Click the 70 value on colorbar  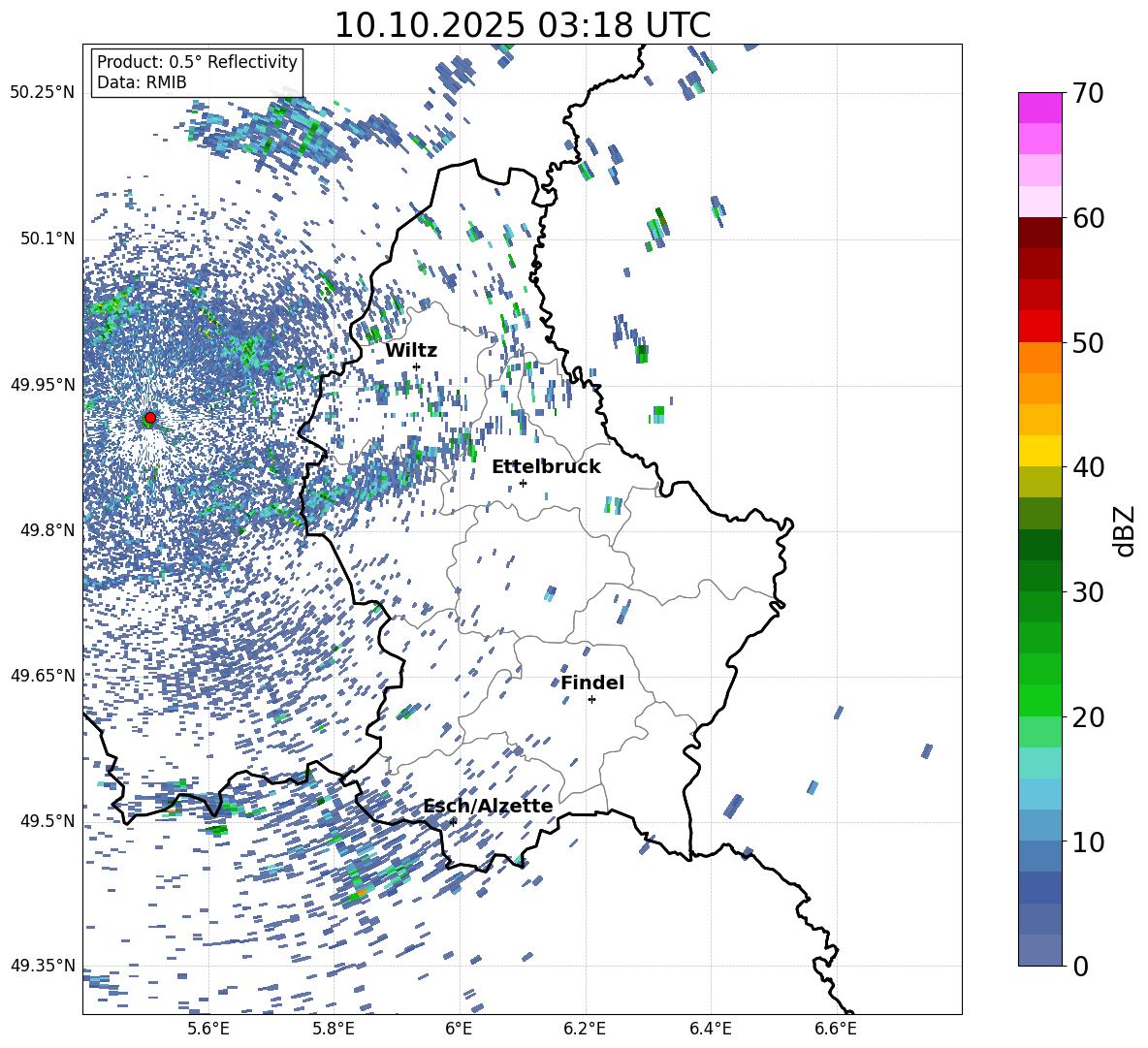[x=1088, y=94]
